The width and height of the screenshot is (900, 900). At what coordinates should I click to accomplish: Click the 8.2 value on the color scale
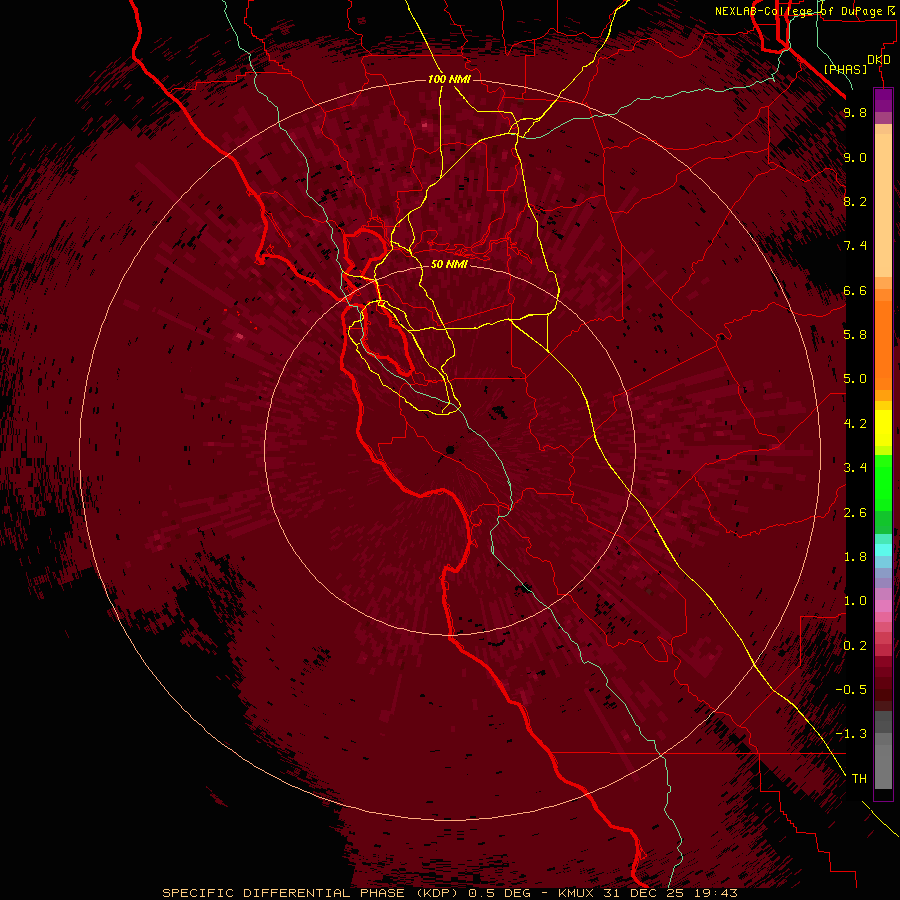click(855, 201)
